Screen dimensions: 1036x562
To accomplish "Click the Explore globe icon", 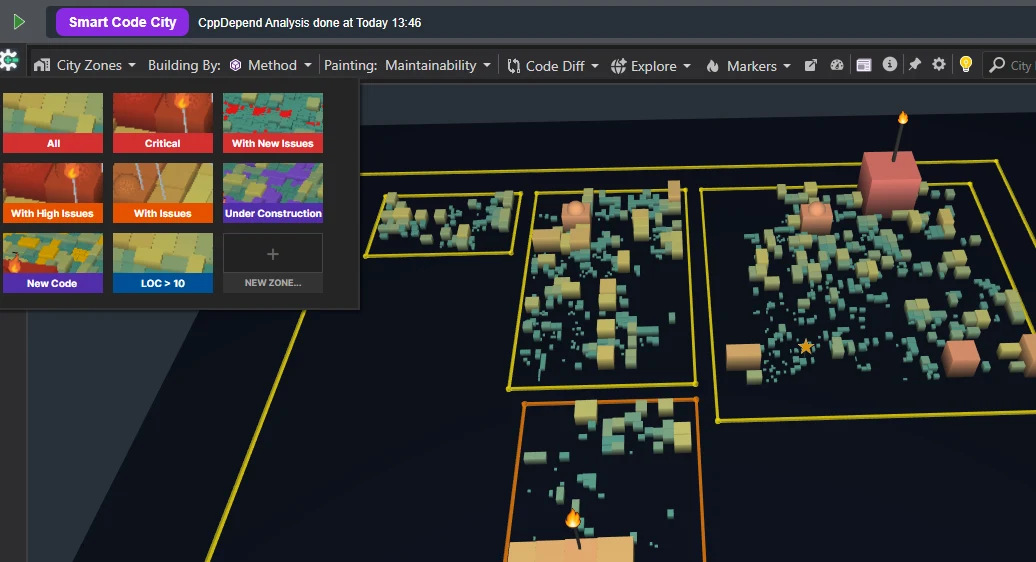I will (618, 66).
